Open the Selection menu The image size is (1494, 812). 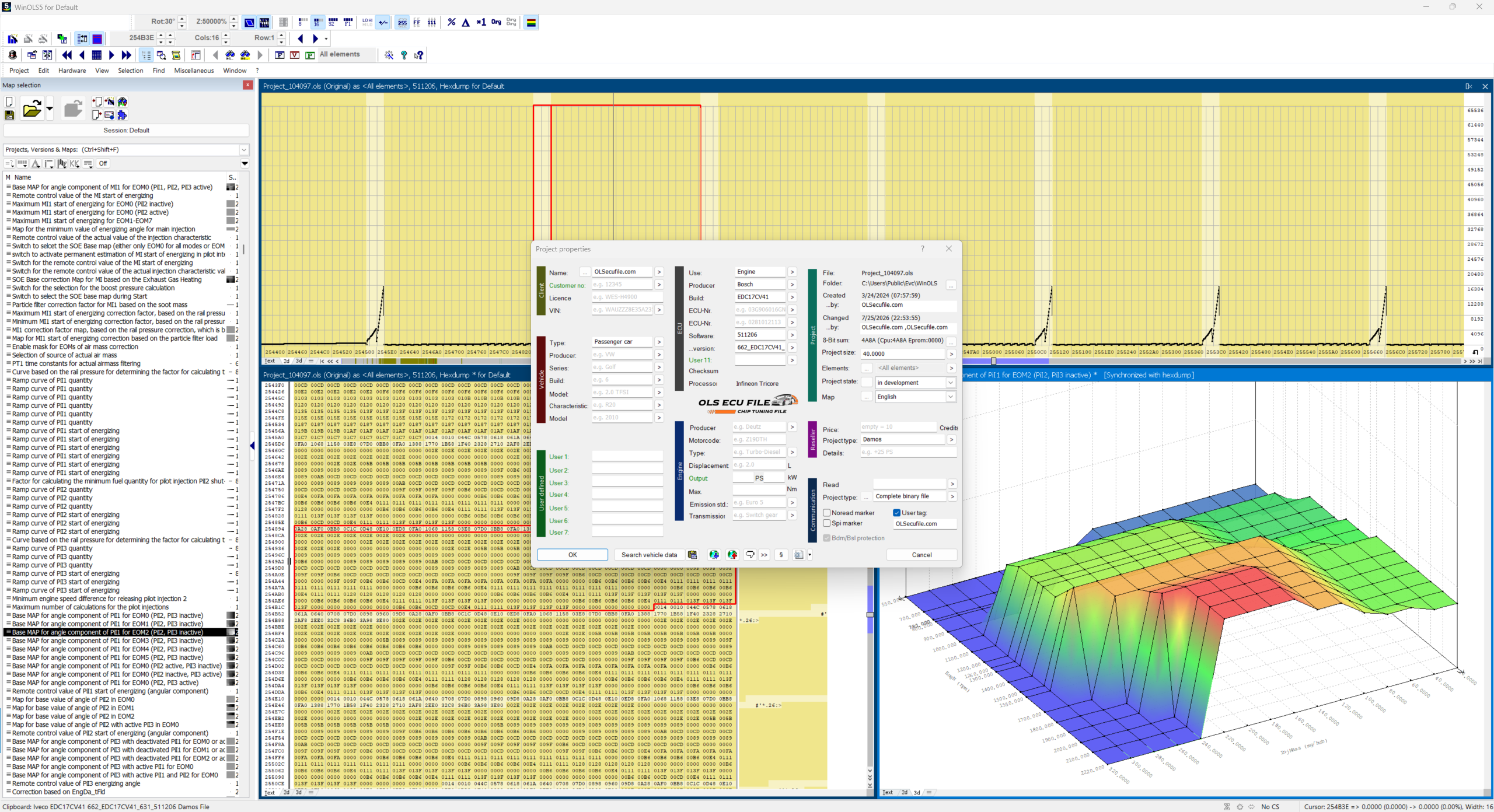pos(130,71)
